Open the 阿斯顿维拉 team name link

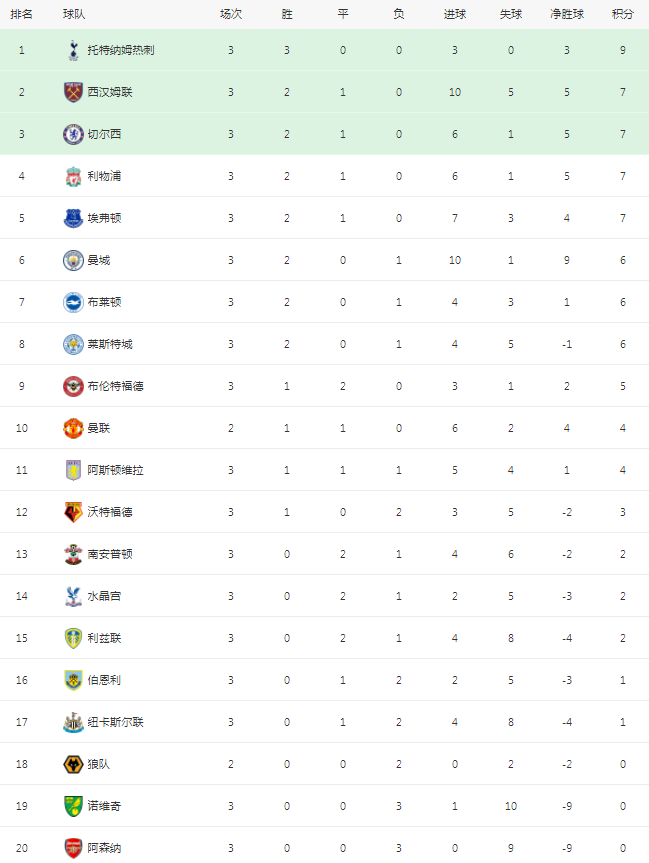[x=116, y=470]
